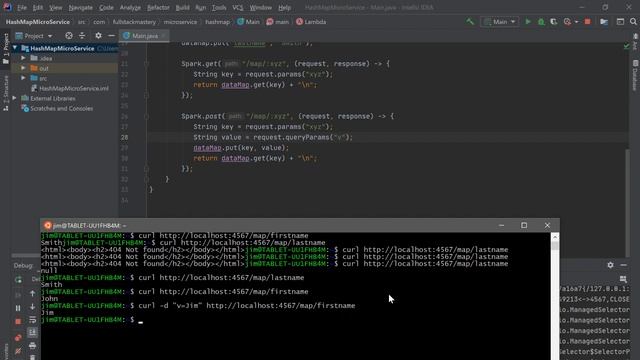Image resolution: width=640 pixels, height=360 pixels.
Task: Hide the Project tool window
Action: pos(111,36)
